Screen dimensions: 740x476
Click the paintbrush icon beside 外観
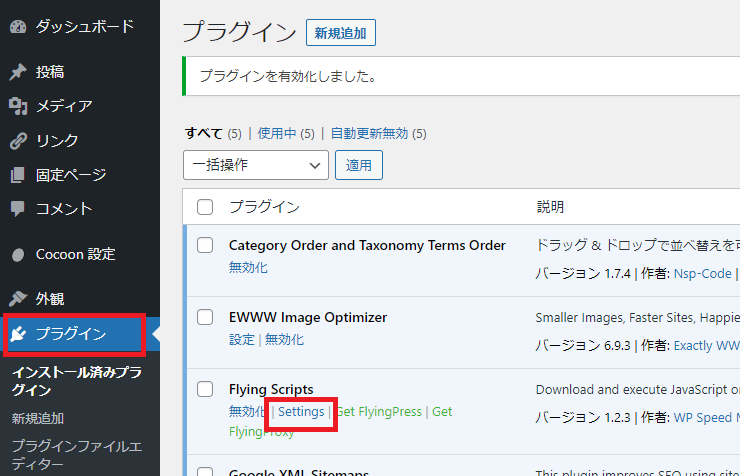(18, 299)
